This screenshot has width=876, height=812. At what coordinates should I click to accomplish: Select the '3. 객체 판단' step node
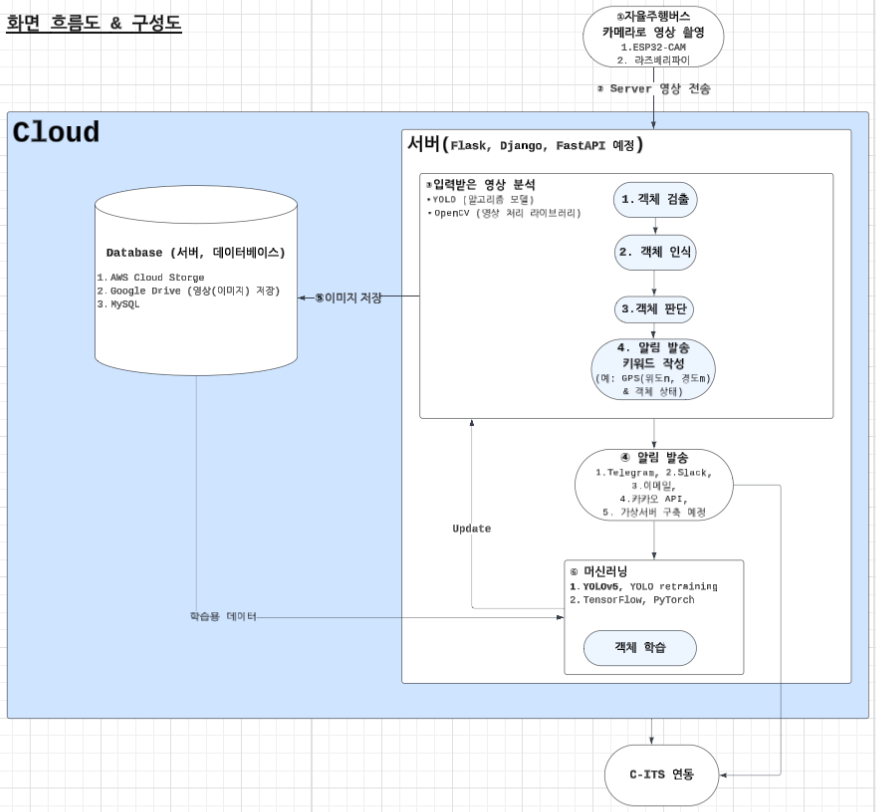tap(654, 310)
